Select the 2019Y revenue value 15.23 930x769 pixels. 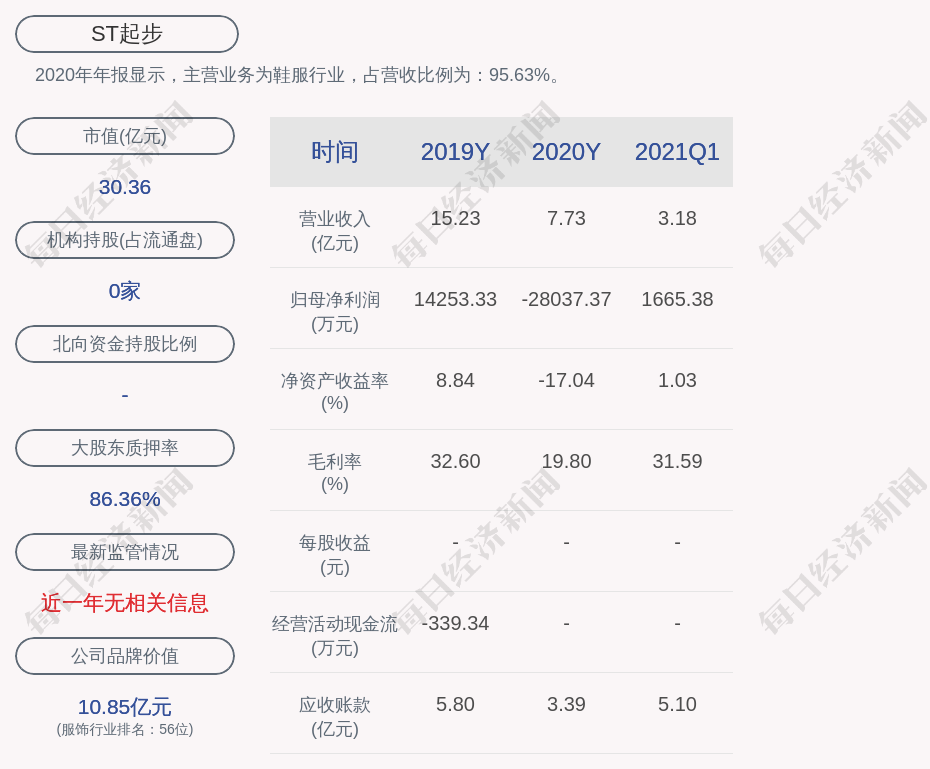455,218
